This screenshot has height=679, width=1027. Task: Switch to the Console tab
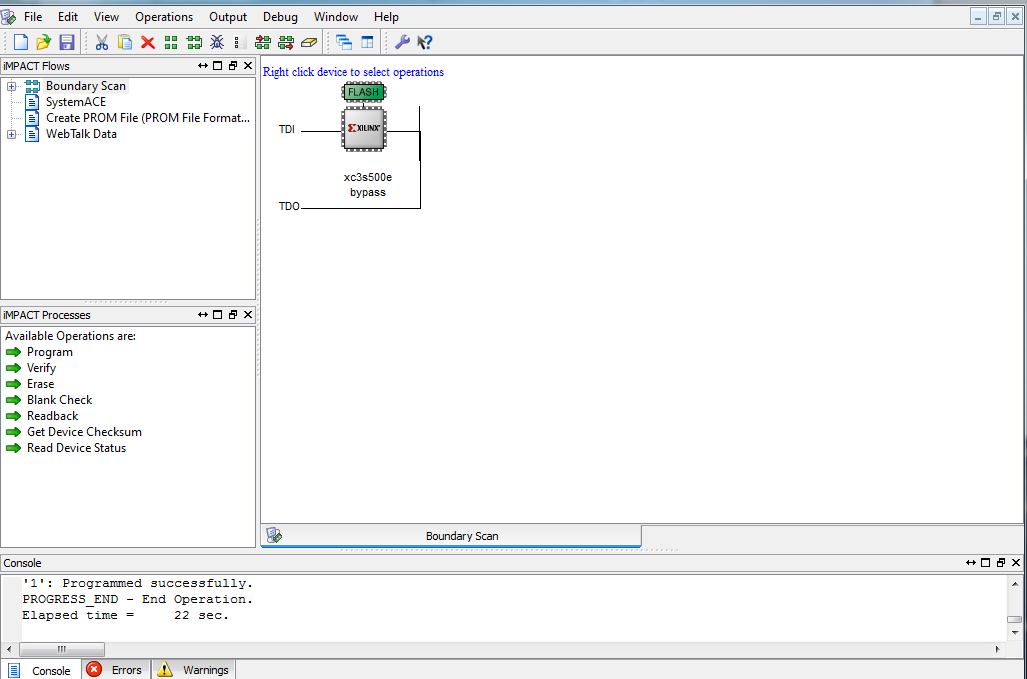coord(41,670)
